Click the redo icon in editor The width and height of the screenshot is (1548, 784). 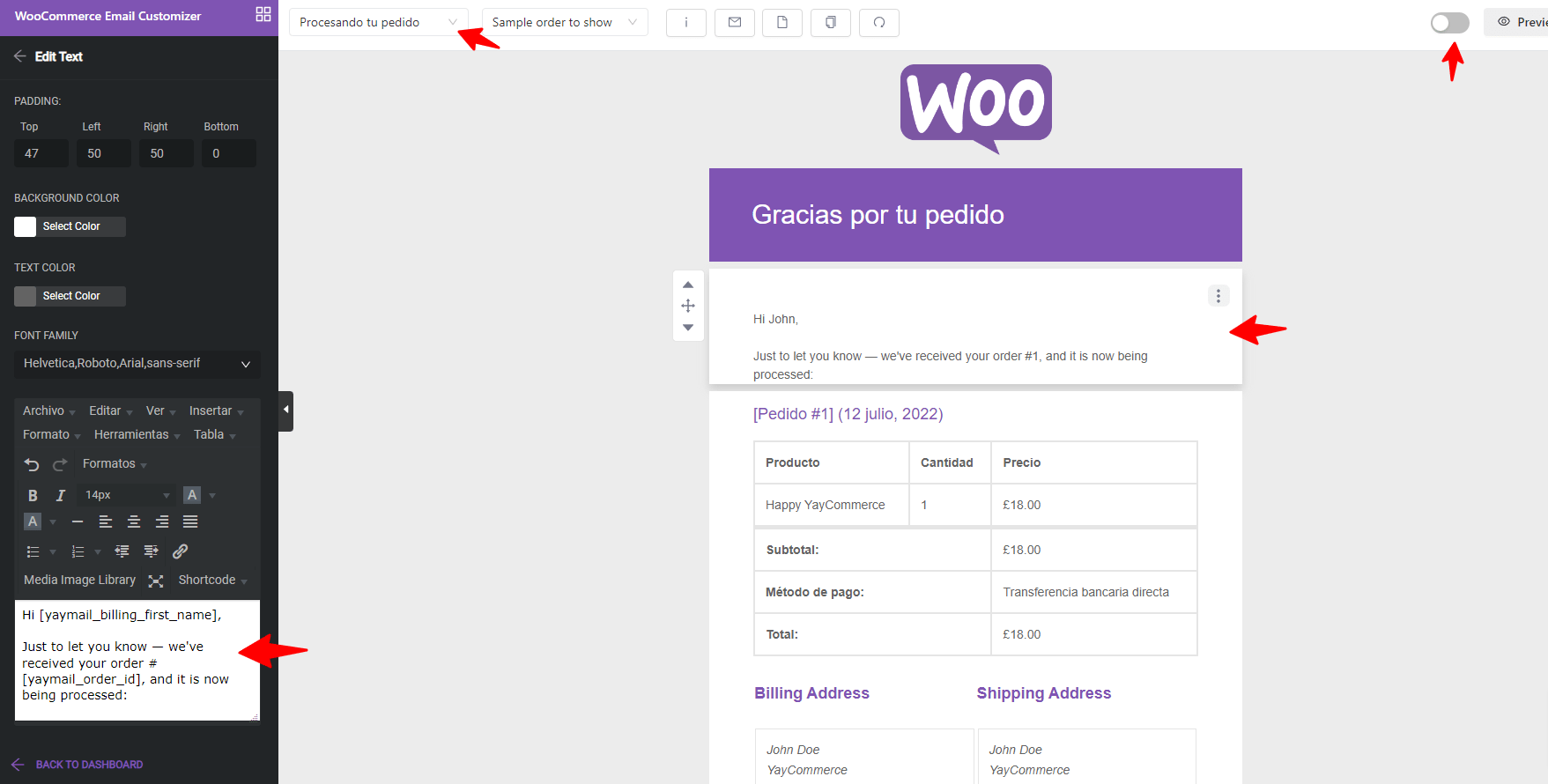[60, 464]
